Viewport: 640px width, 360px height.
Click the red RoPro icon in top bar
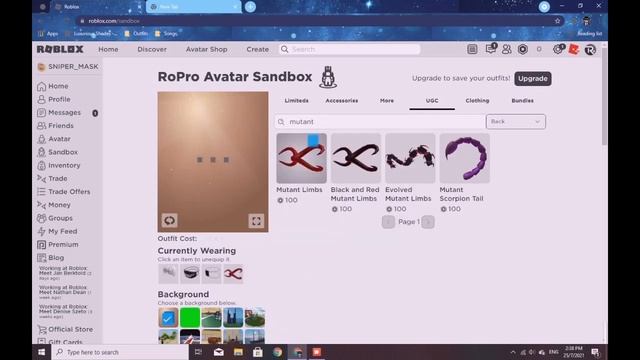[x=574, y=49]
